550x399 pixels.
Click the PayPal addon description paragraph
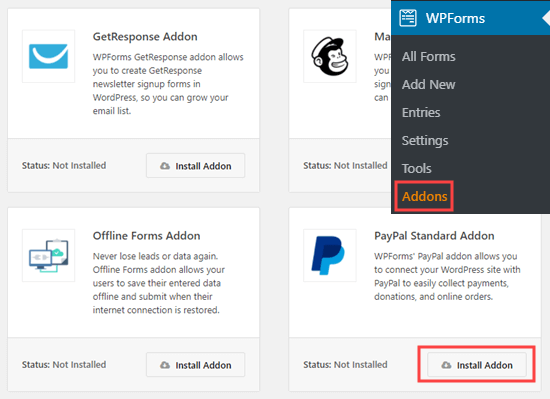pos(447,276)
